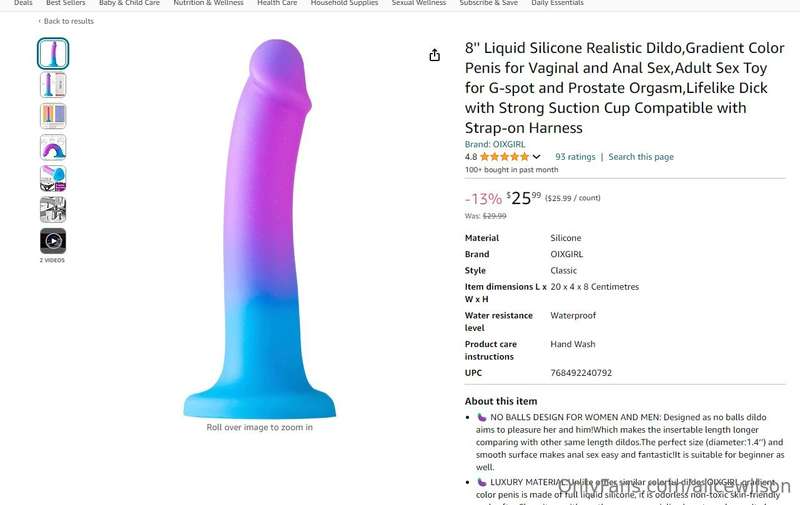Click the main product image to zoom
This screenshot has width=800, height=505.
pyautogui.click(x=260, y=229)
